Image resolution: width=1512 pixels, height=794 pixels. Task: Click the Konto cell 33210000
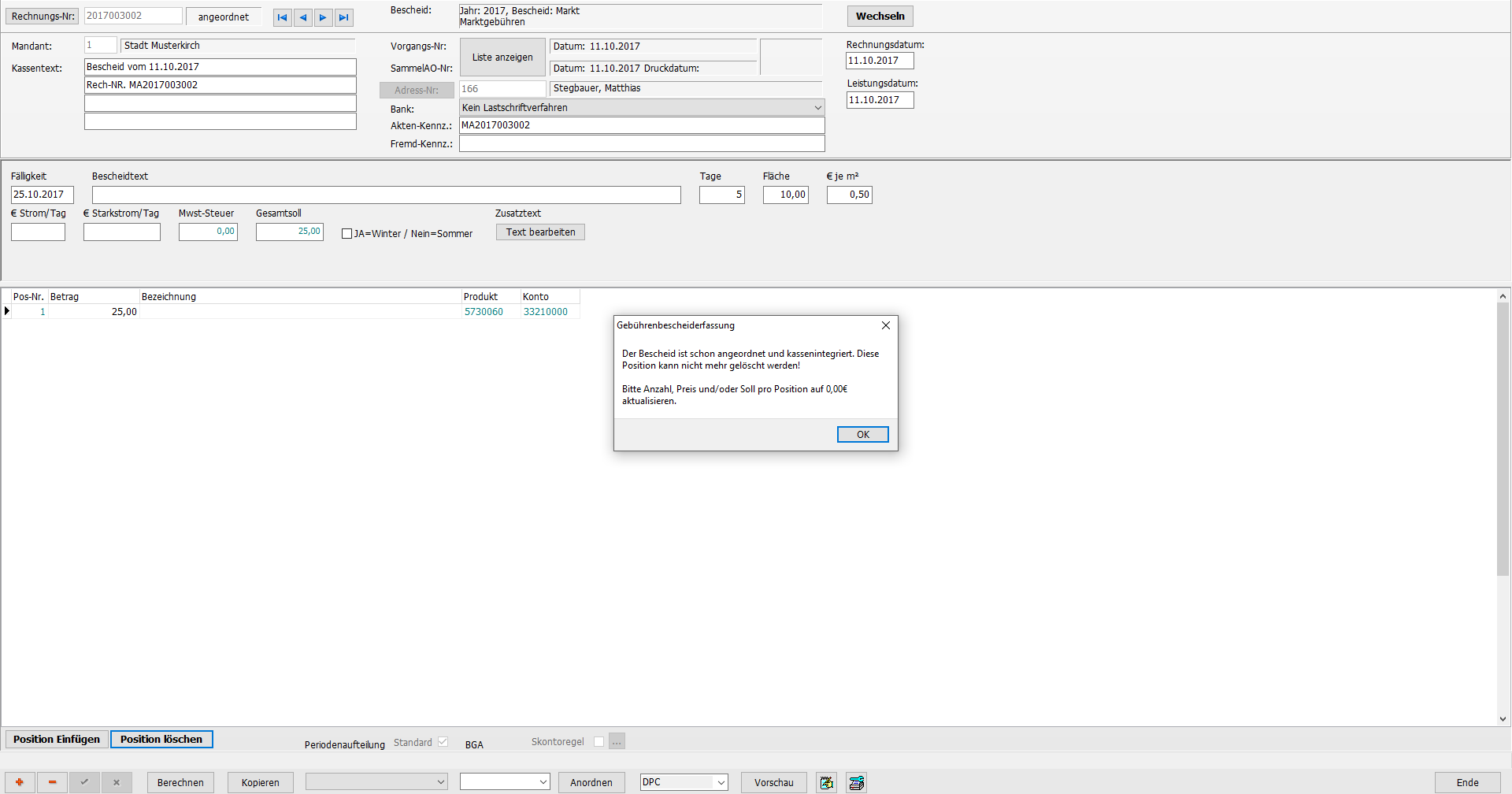(550, 312)
